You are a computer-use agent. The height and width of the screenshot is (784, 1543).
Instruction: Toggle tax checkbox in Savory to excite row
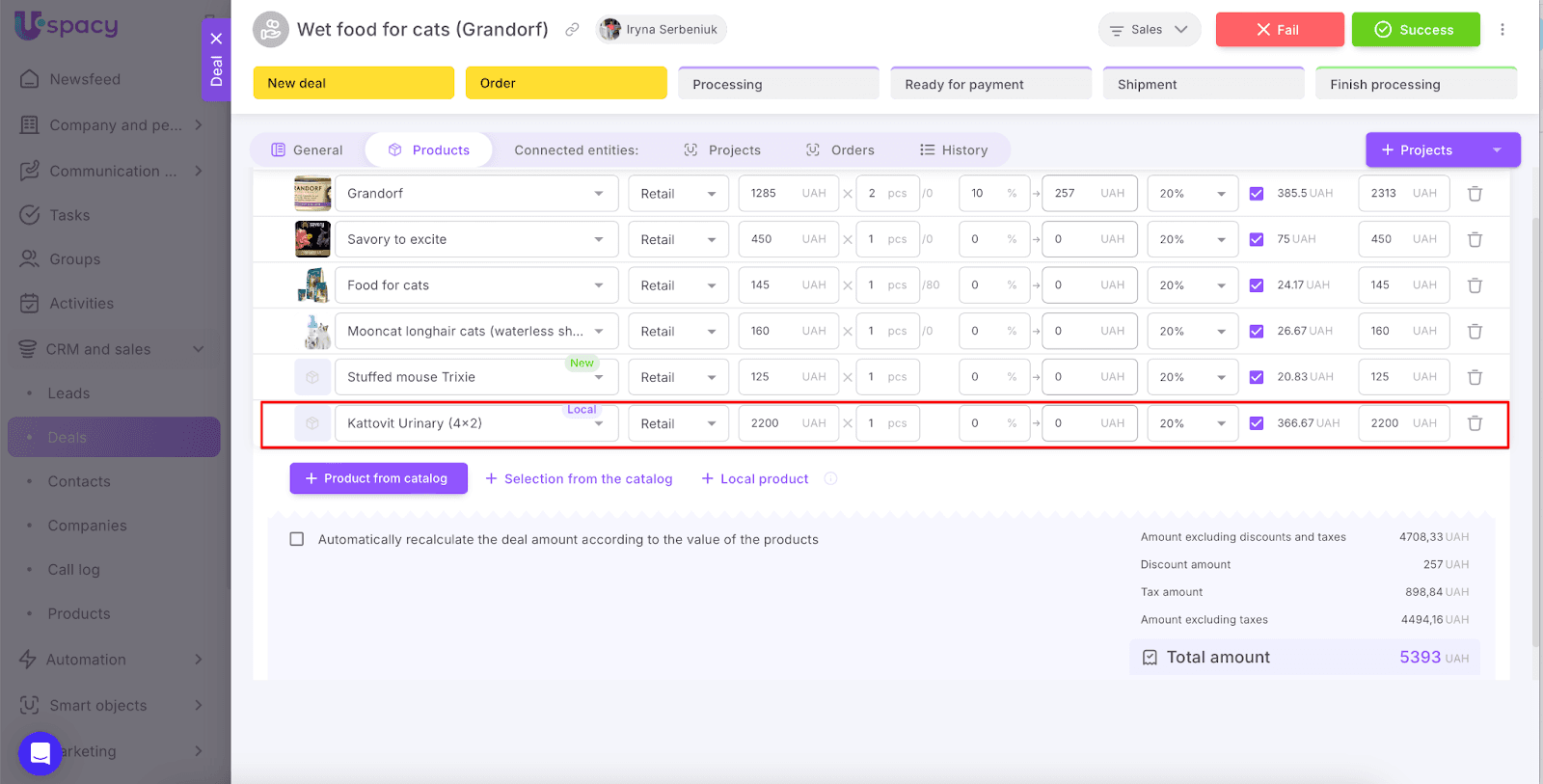coord(1256,239)
